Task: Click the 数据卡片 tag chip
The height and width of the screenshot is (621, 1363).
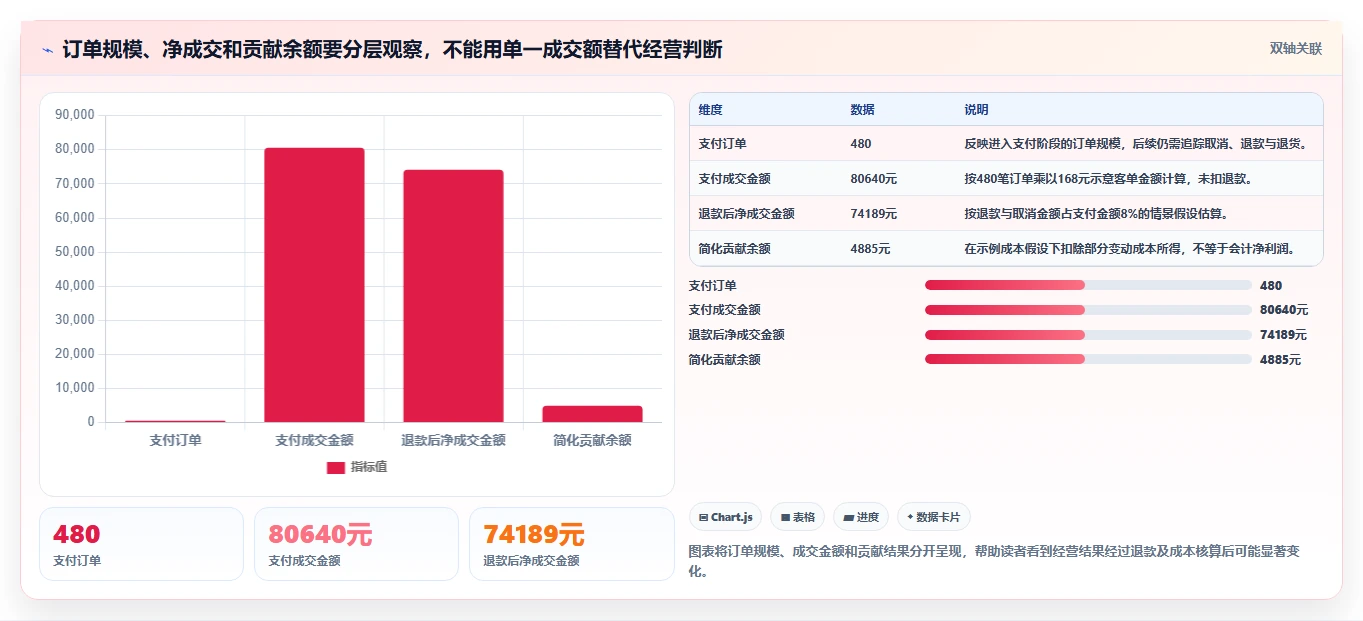Action: coord(933,517)
